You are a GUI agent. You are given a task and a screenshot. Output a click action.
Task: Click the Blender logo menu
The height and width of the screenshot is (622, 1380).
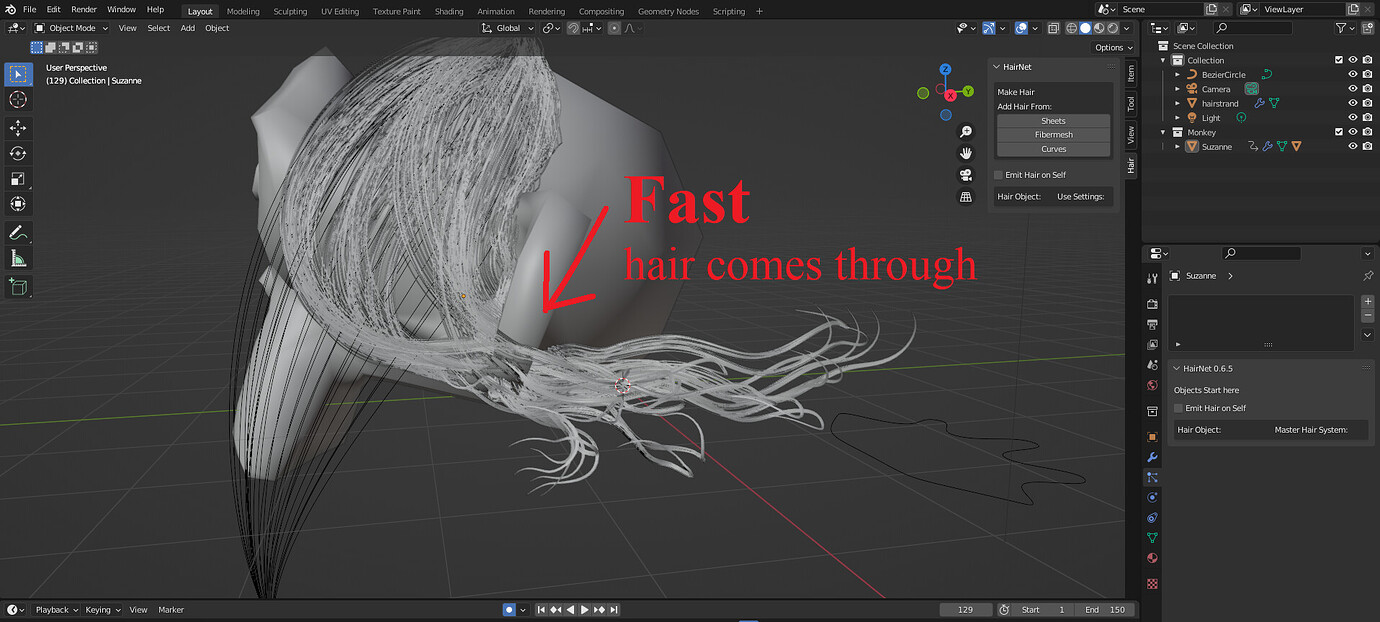pos(8,9)
